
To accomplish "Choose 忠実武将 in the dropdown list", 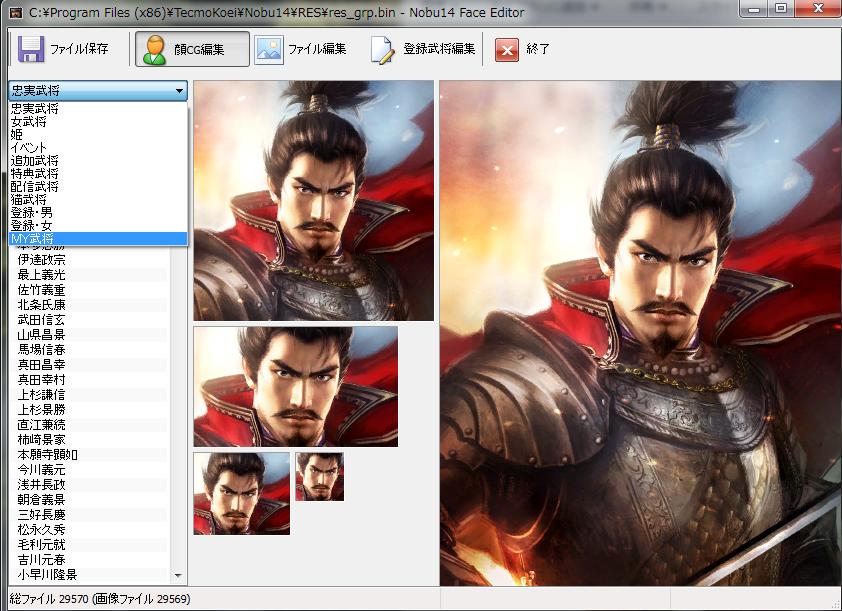I will pos(98,108).
